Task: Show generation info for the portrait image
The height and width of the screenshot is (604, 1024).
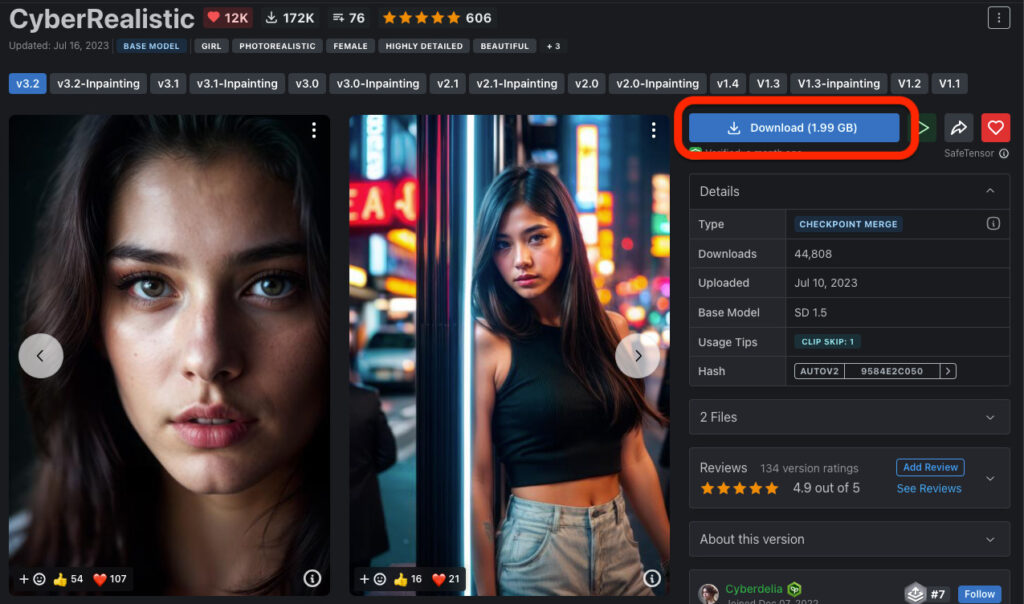Action: [312, 579]
